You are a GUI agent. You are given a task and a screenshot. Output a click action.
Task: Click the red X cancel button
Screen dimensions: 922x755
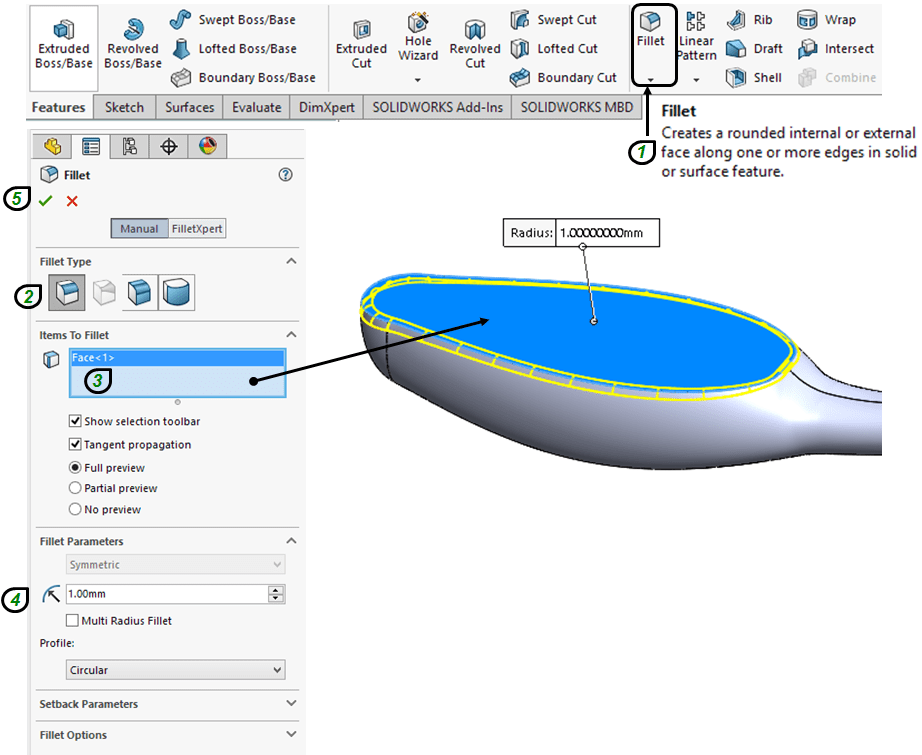(72, 201)
